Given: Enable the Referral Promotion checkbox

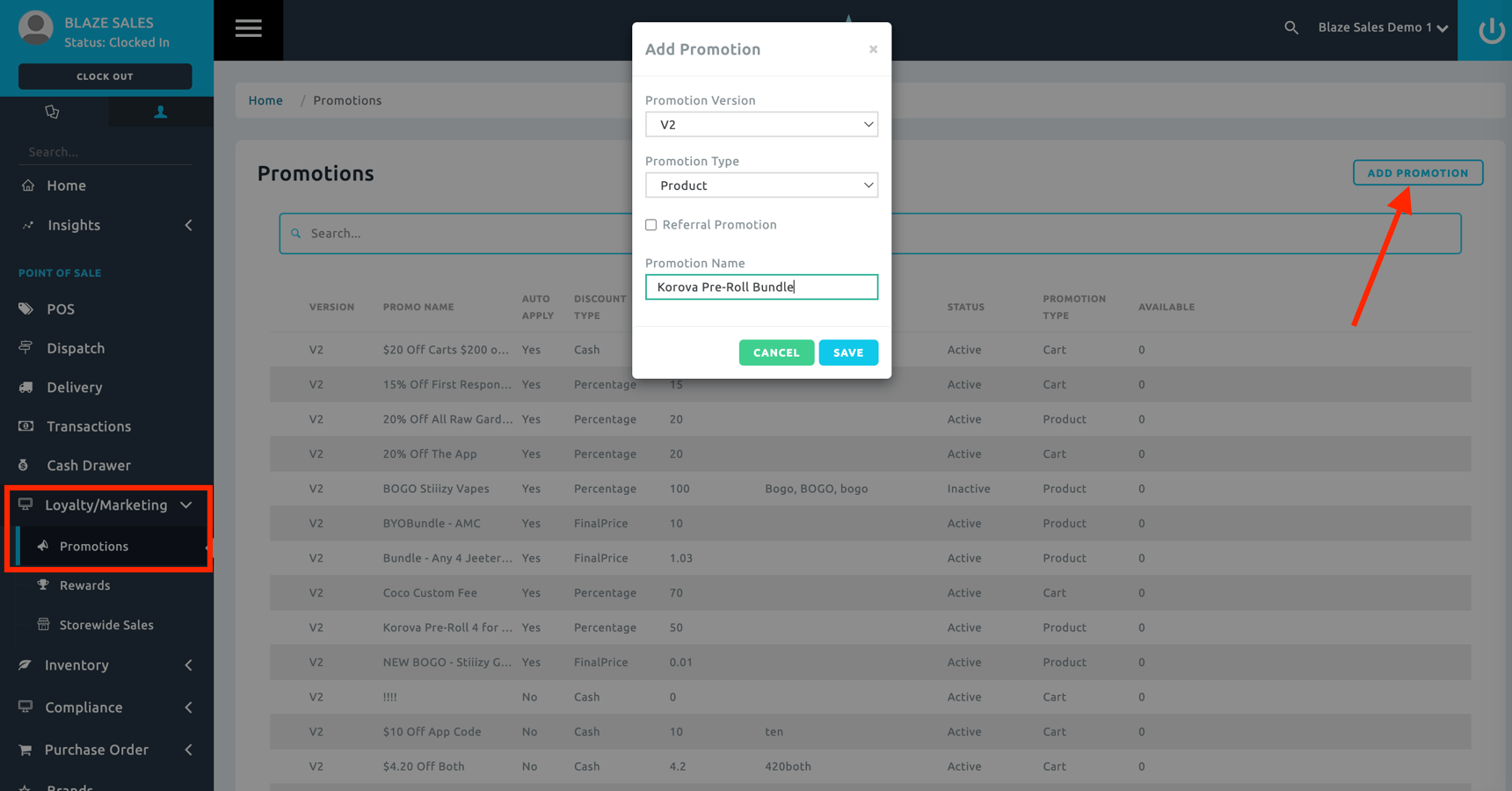Looking at the screenshot, I should [651, 225].
